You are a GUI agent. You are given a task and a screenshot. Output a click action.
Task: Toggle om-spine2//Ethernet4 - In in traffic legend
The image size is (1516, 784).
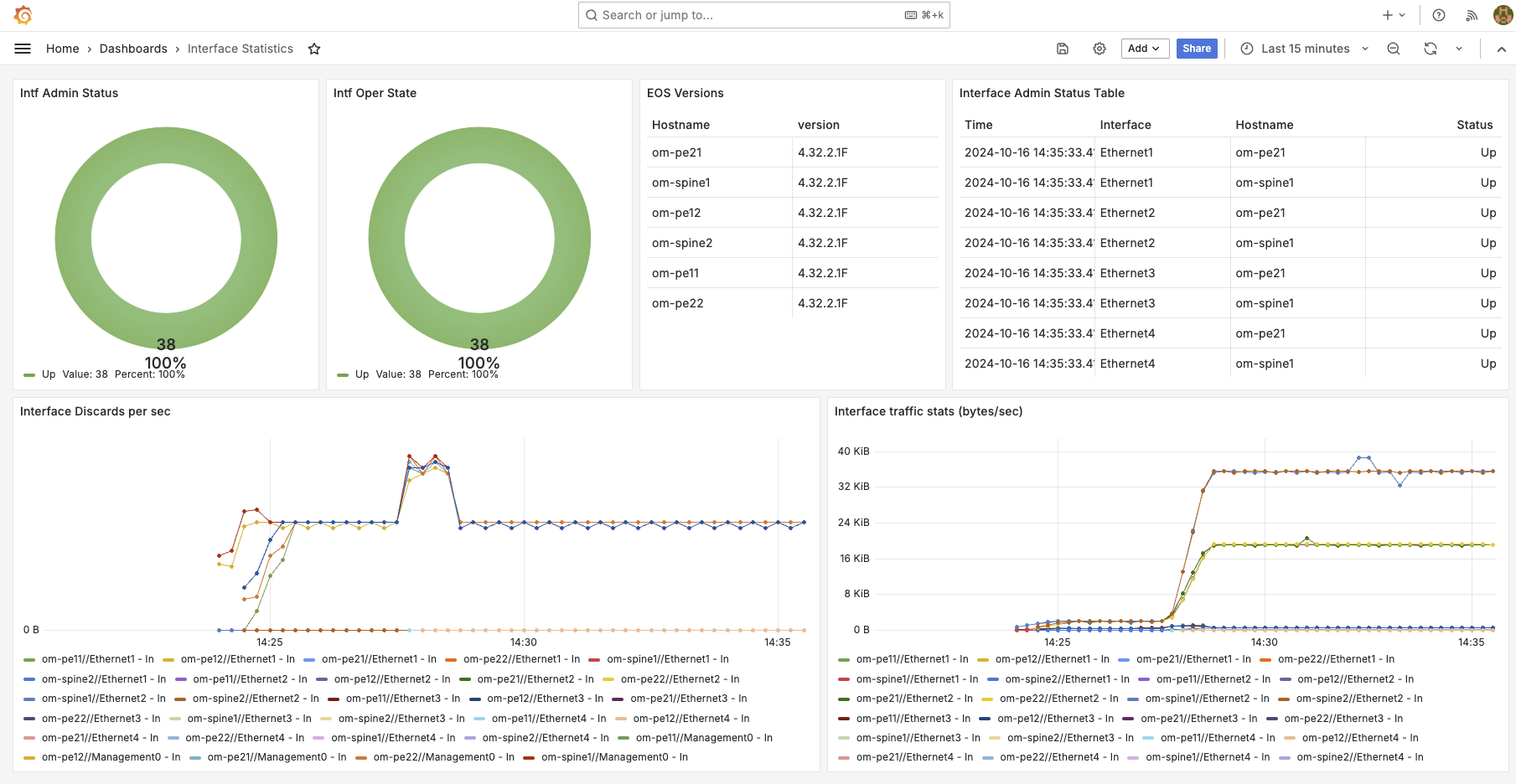point(1359,757)
